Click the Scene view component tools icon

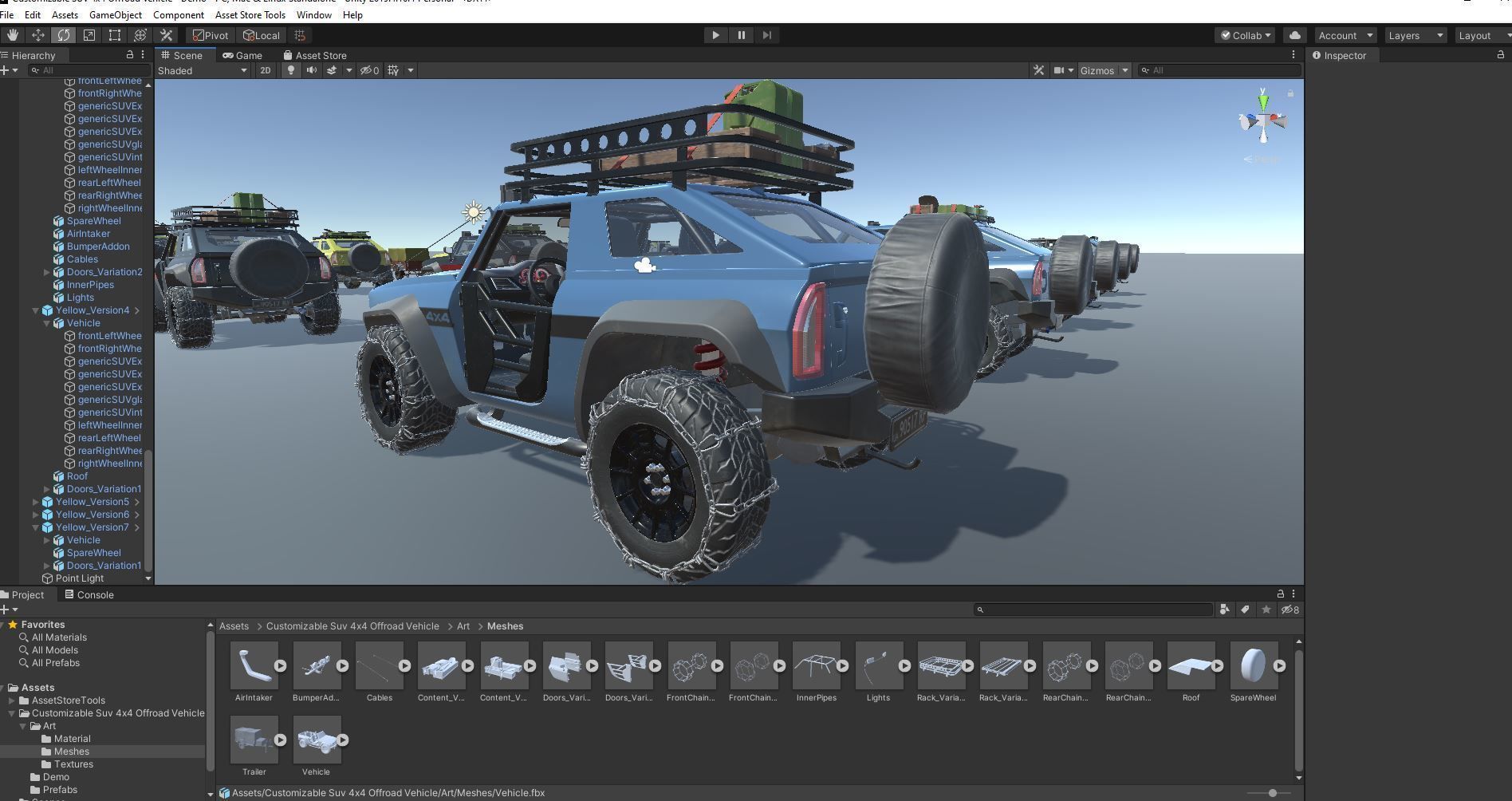[x=1038, y=70]
